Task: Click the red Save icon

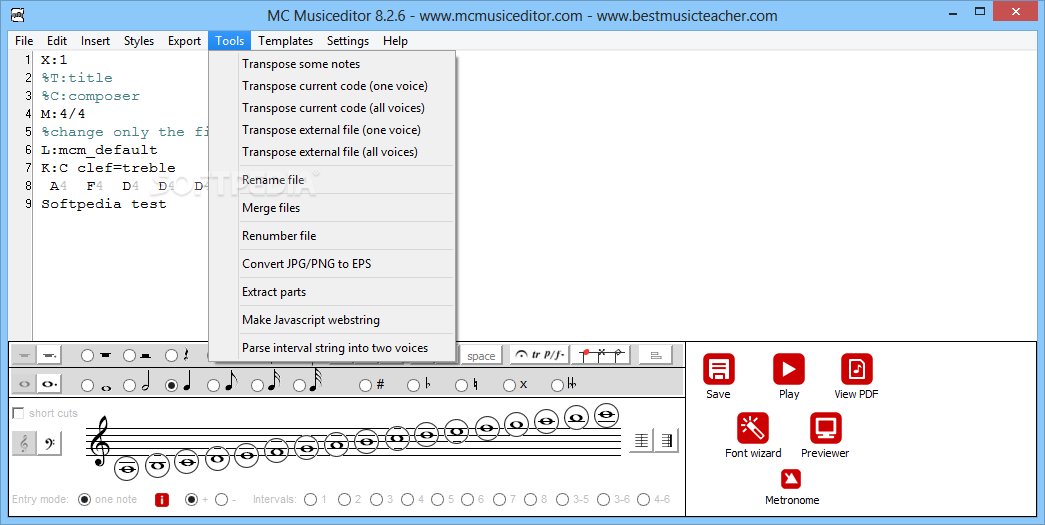Action: pos(718,369)
